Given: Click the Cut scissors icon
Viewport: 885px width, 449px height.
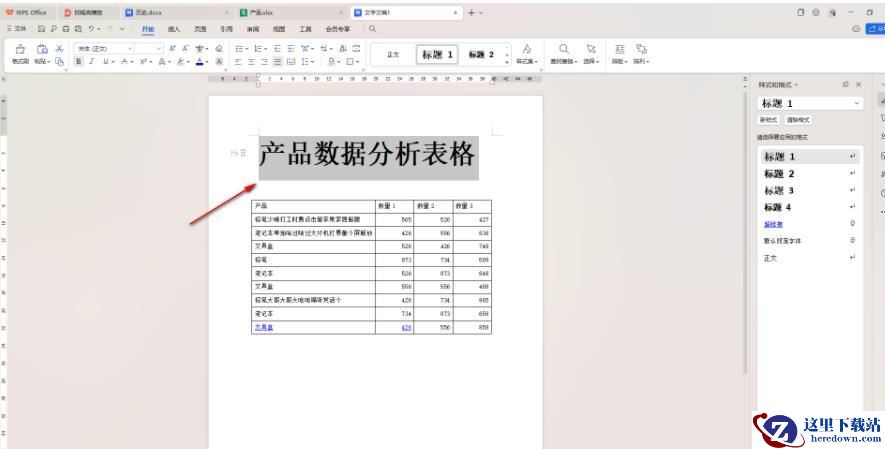Looking at the screenshot, I should (x=59, y=47).
